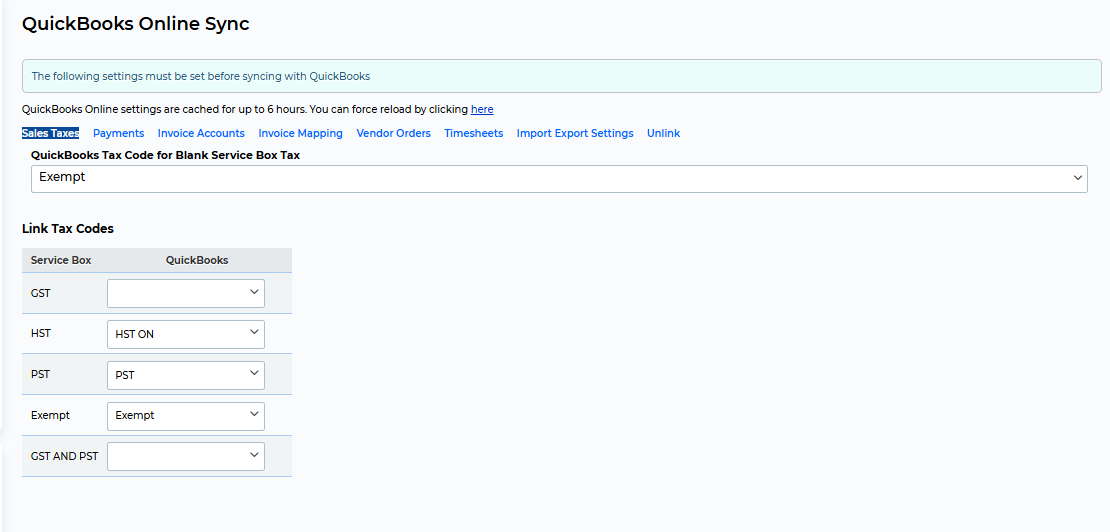Click the Unlink link
Screen dimensions: 1110x532
pos(663,133)
